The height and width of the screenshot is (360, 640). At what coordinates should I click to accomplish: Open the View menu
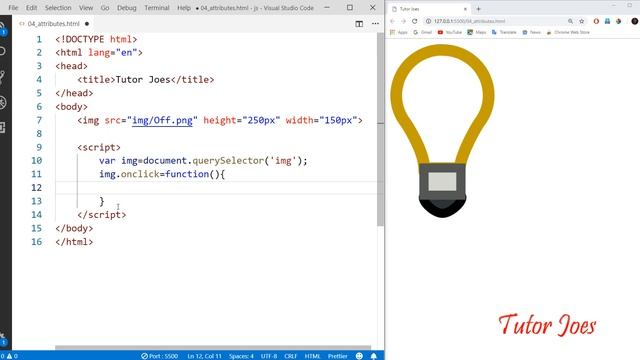coord(86,8)
